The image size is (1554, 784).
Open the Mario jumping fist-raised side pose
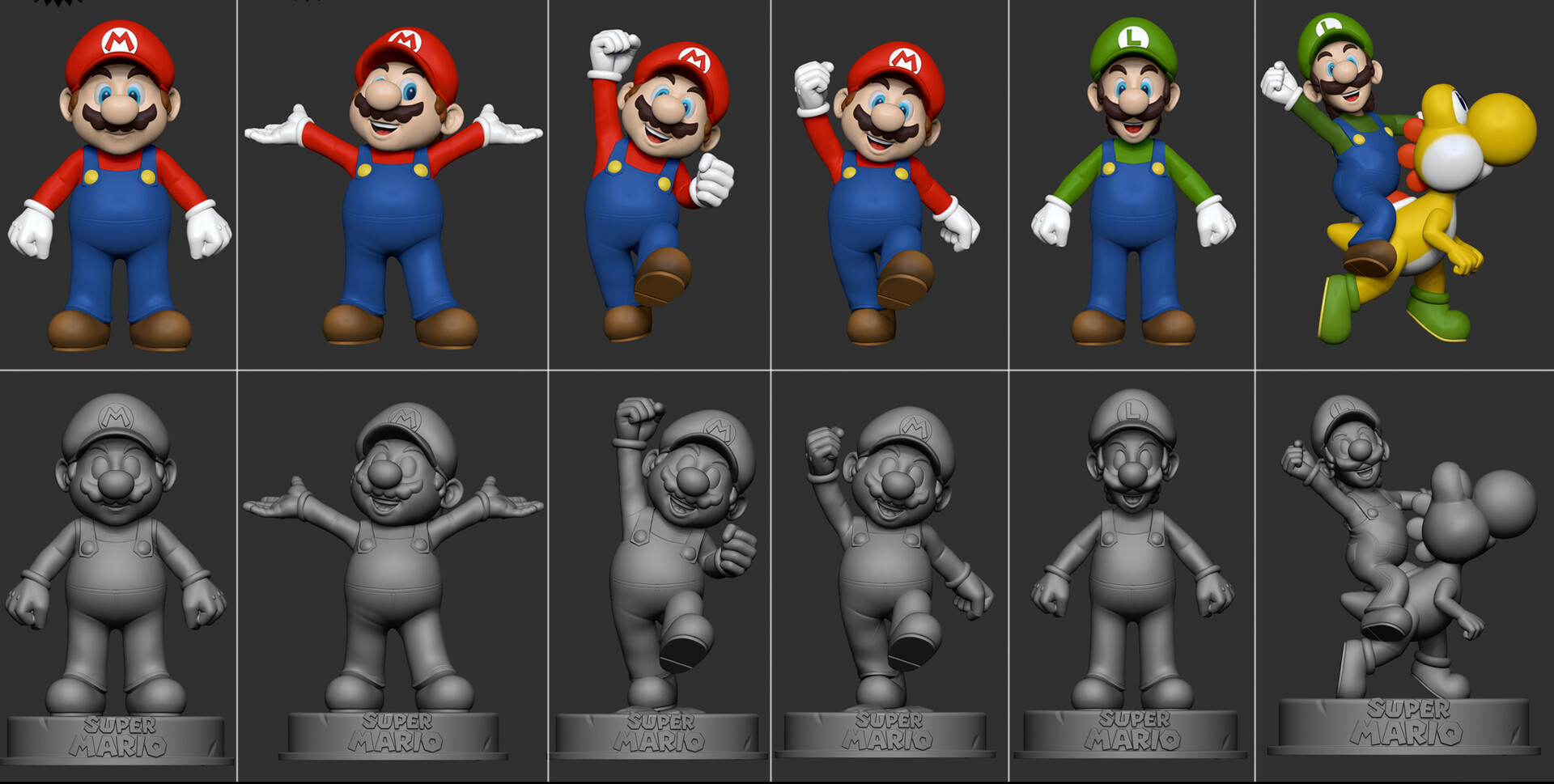tap(664, 186)
